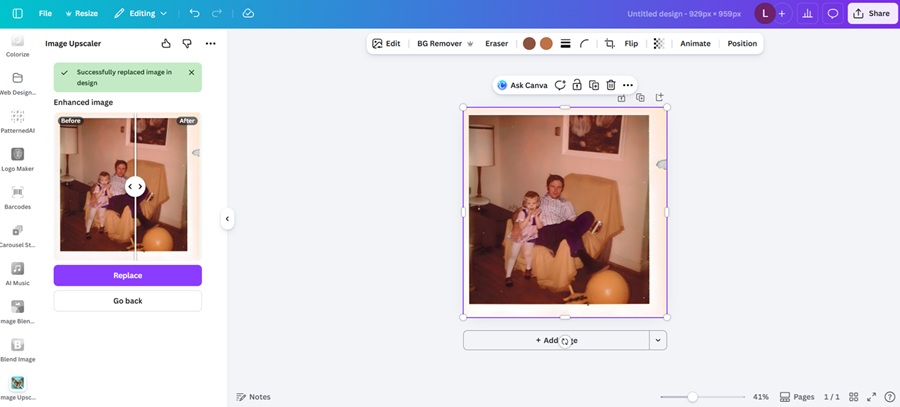900x407 pixels.
Task: Expand the Editing mode dropdown
Action: [x=141, y=13]
